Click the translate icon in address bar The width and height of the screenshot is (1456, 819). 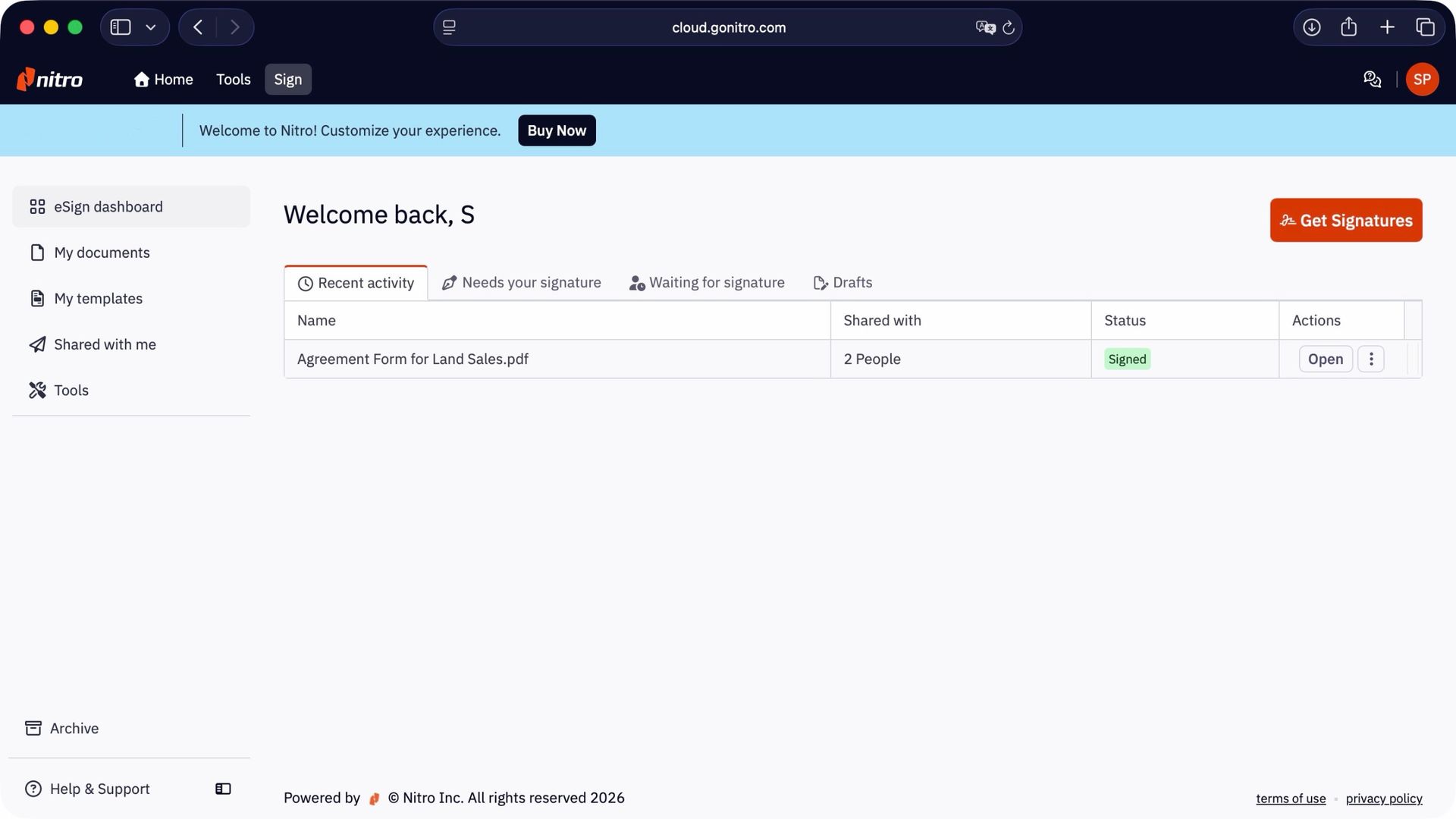[985, 27]
